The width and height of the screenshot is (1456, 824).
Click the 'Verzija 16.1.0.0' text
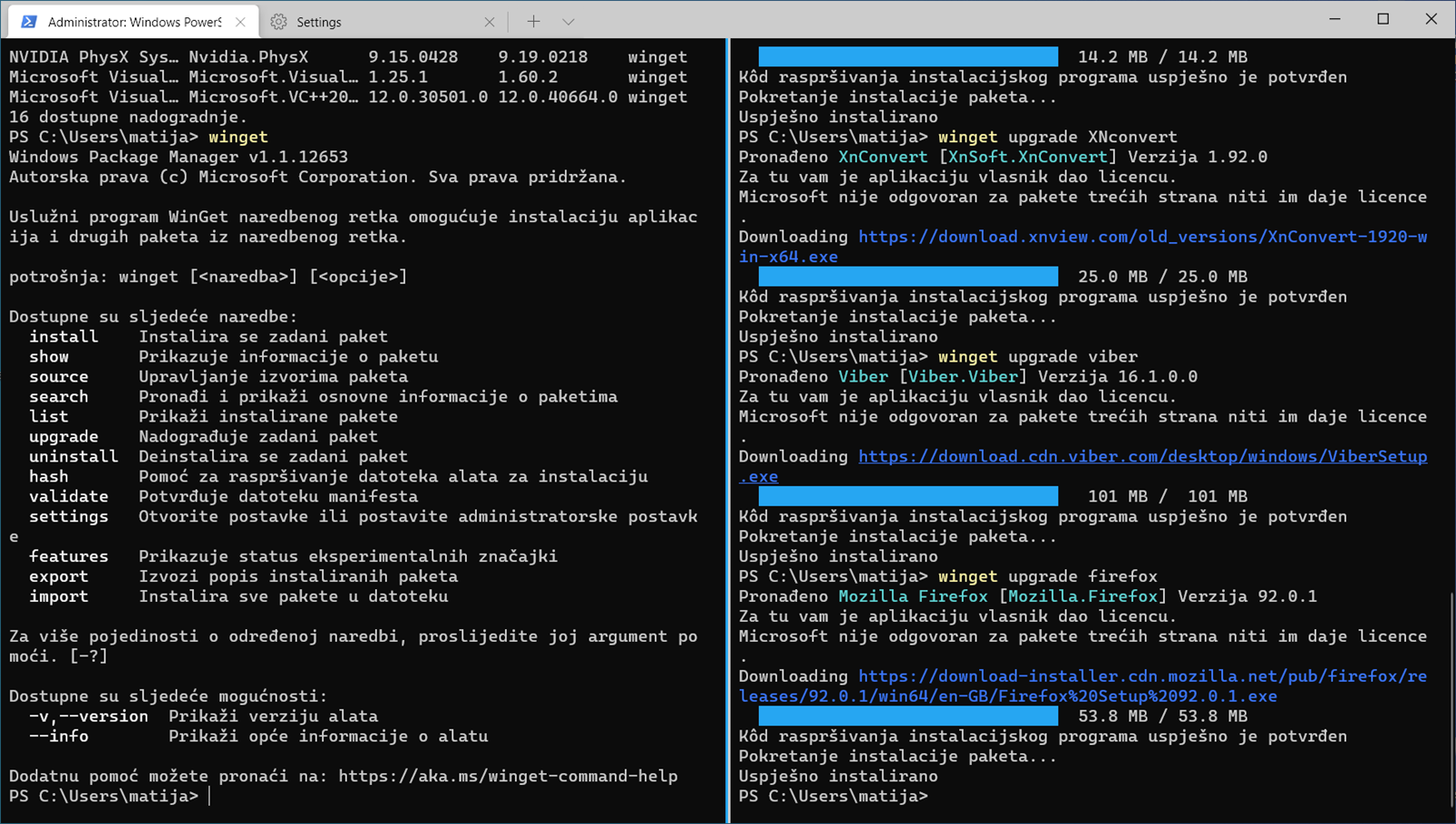point(1117,376)
